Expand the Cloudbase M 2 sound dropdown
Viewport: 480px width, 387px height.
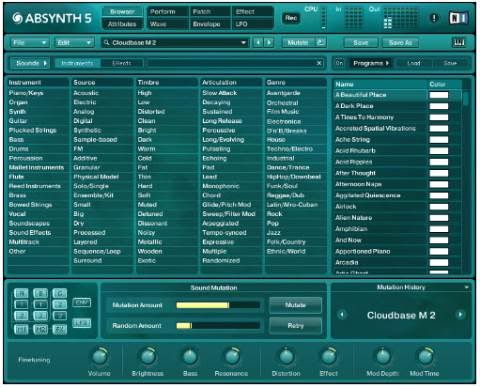[x=244, y=43]
